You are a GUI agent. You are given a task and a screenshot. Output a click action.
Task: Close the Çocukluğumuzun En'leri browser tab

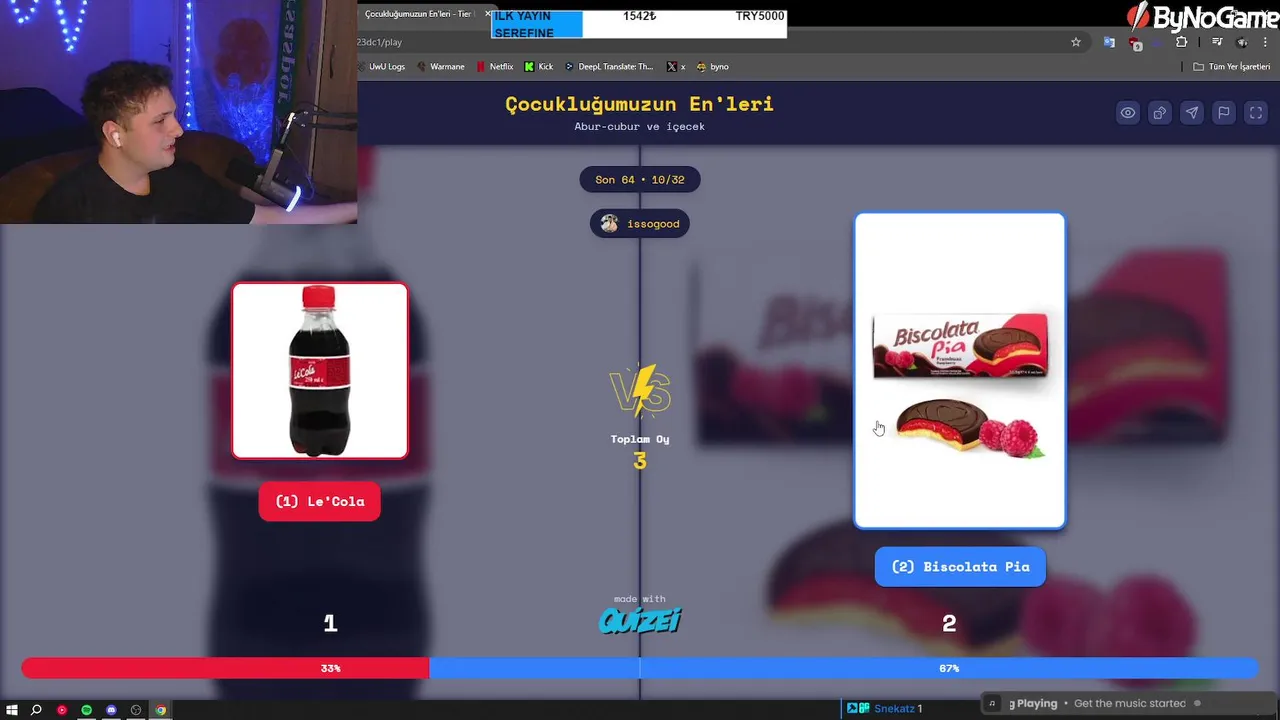[x=488, y=14]
